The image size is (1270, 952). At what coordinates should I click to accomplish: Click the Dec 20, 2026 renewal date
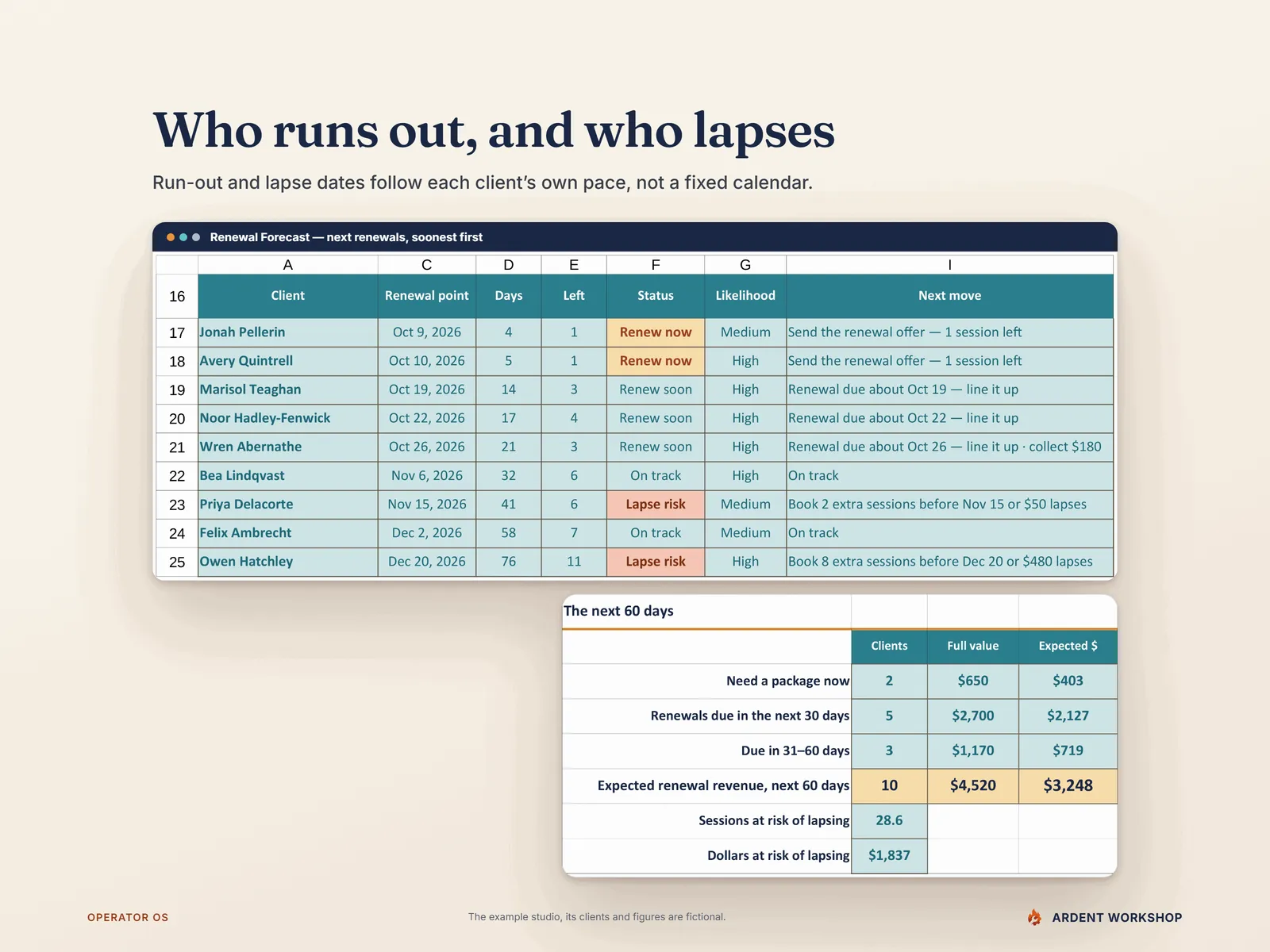click(427, 562)
